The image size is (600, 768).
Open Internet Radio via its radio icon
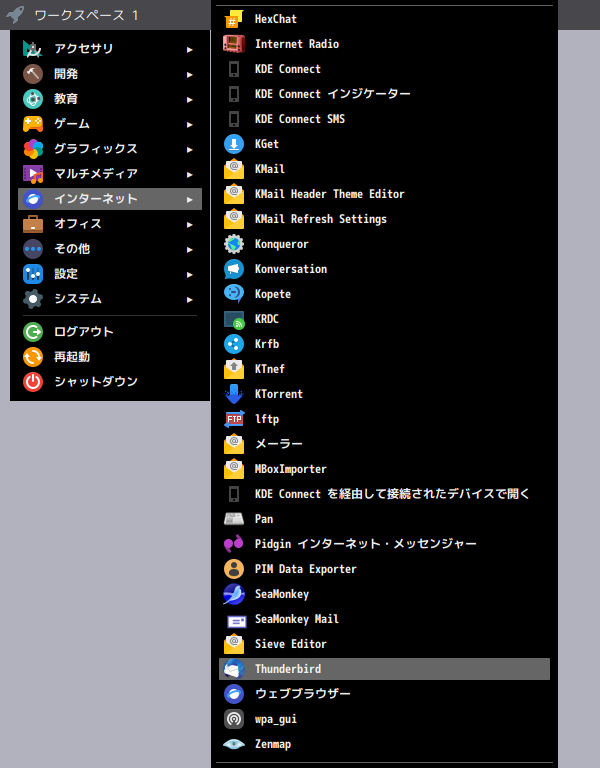234,44
